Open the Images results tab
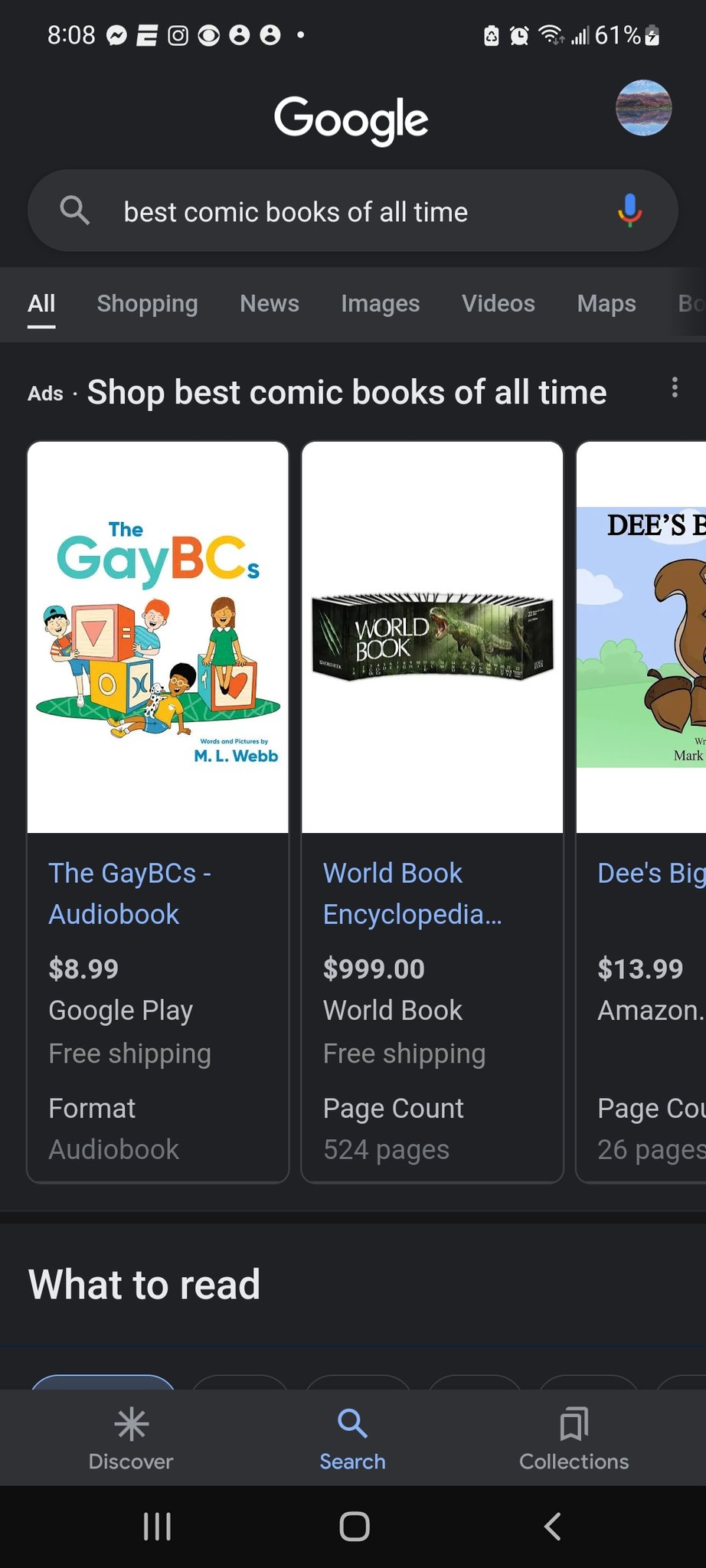 pos(381,304)
